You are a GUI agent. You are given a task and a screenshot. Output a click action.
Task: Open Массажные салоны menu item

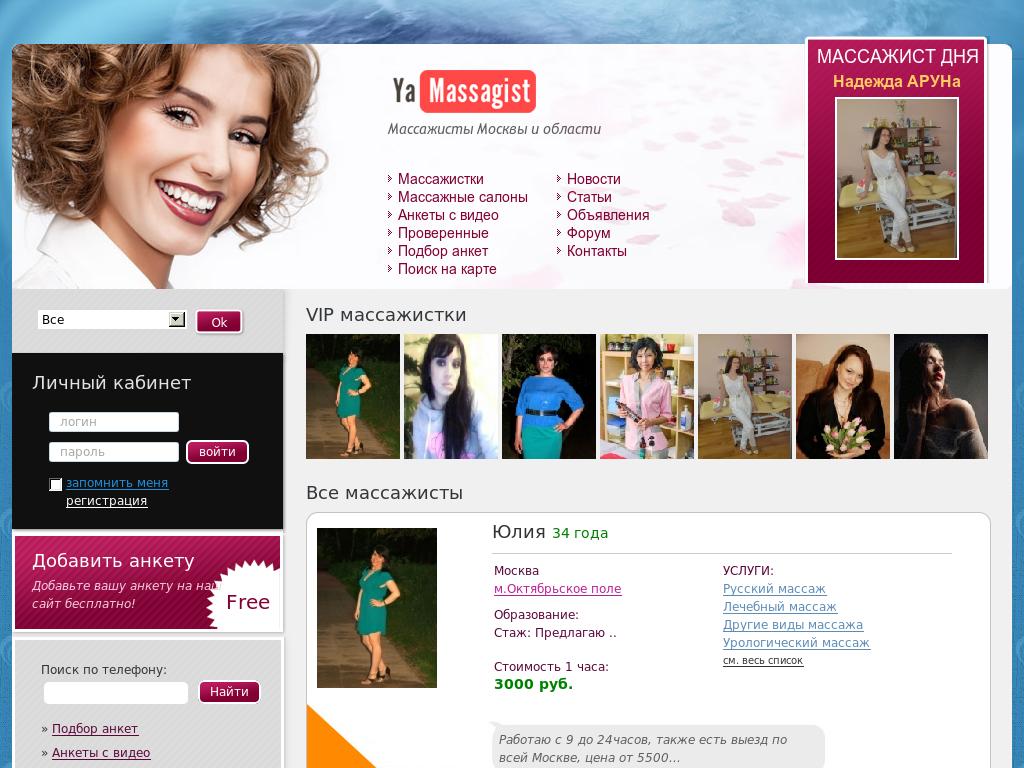coord(462,197)
